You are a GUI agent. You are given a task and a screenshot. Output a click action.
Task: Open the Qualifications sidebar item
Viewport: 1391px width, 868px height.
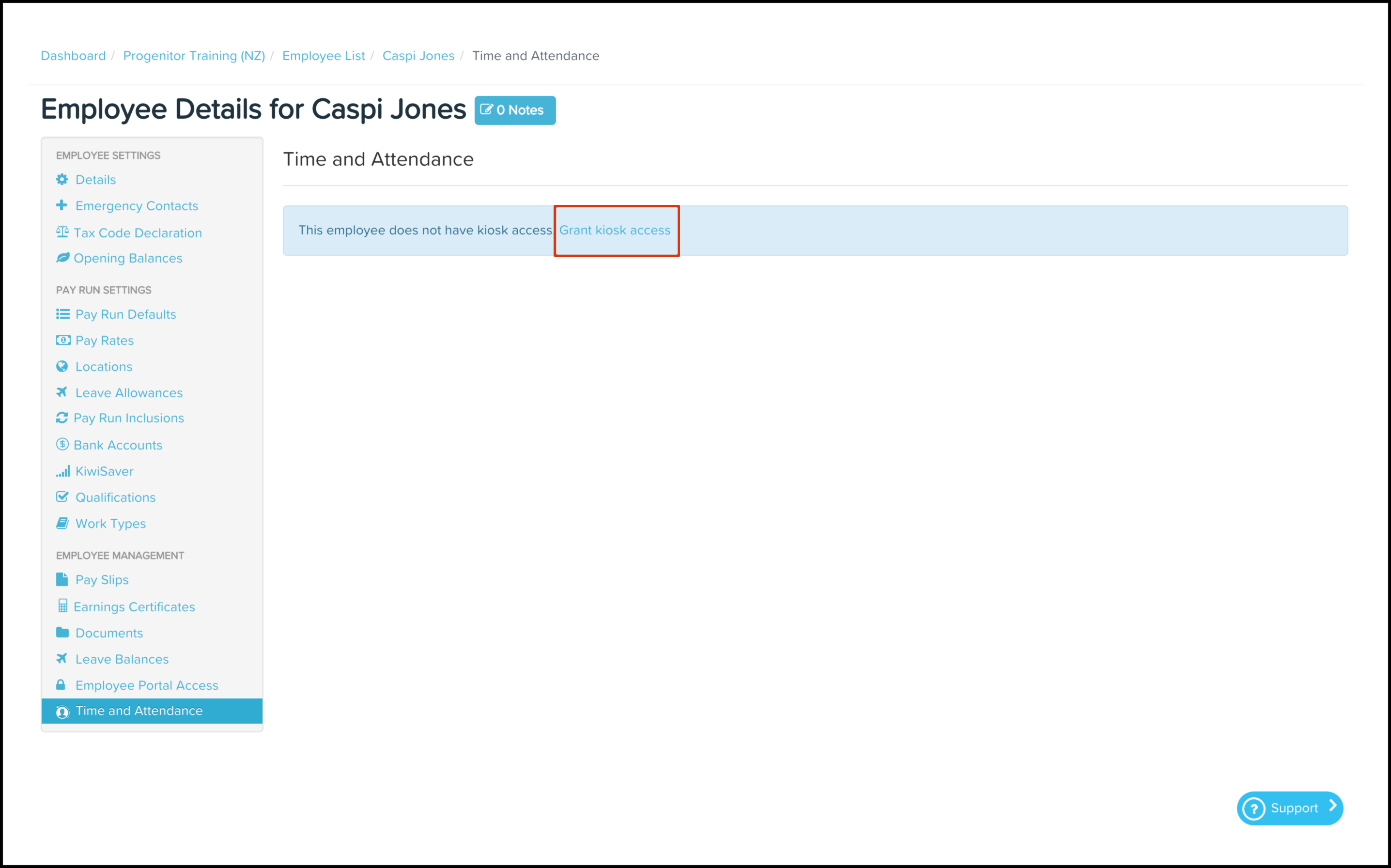click(x=115, y=498)
